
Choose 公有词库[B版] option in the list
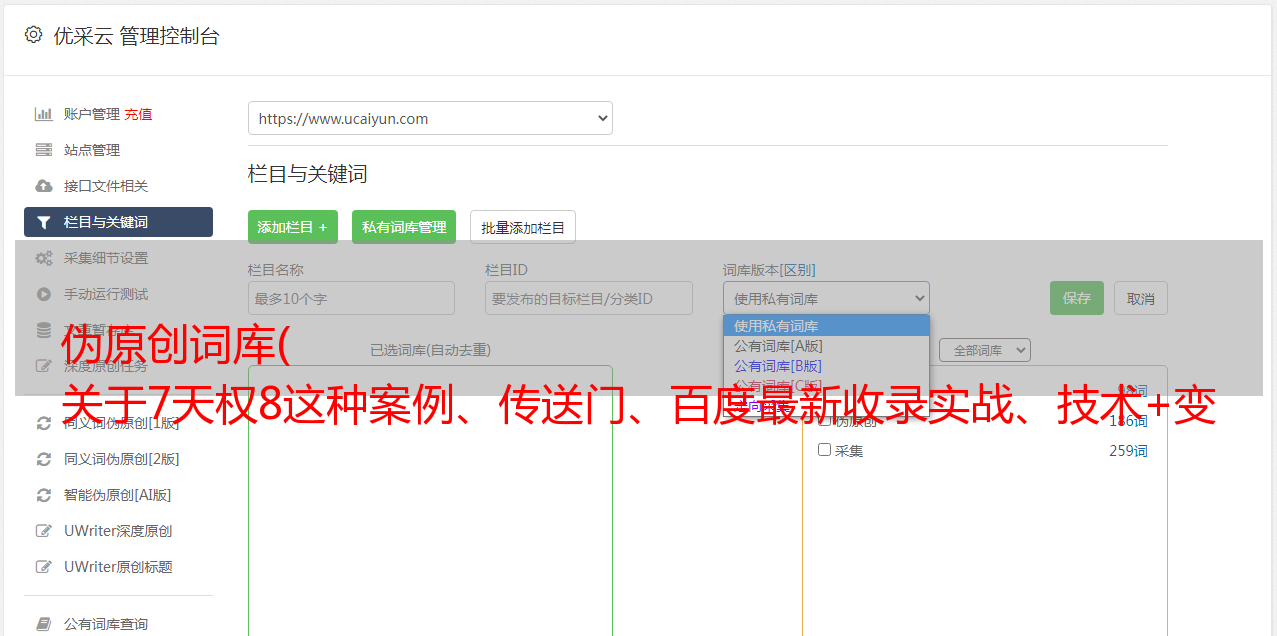pyautogui.click(x=826, y=366)
